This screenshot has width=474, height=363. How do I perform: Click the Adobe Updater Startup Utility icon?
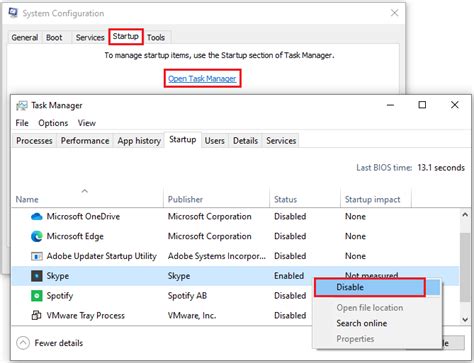[36, 256]
